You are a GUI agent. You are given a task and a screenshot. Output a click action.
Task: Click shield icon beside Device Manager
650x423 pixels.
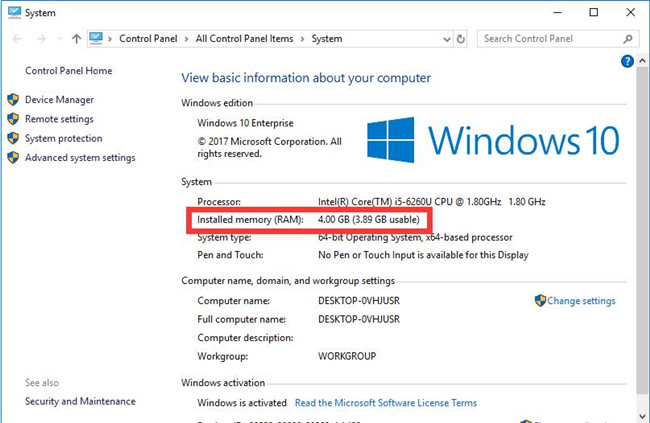pos(13,100)
